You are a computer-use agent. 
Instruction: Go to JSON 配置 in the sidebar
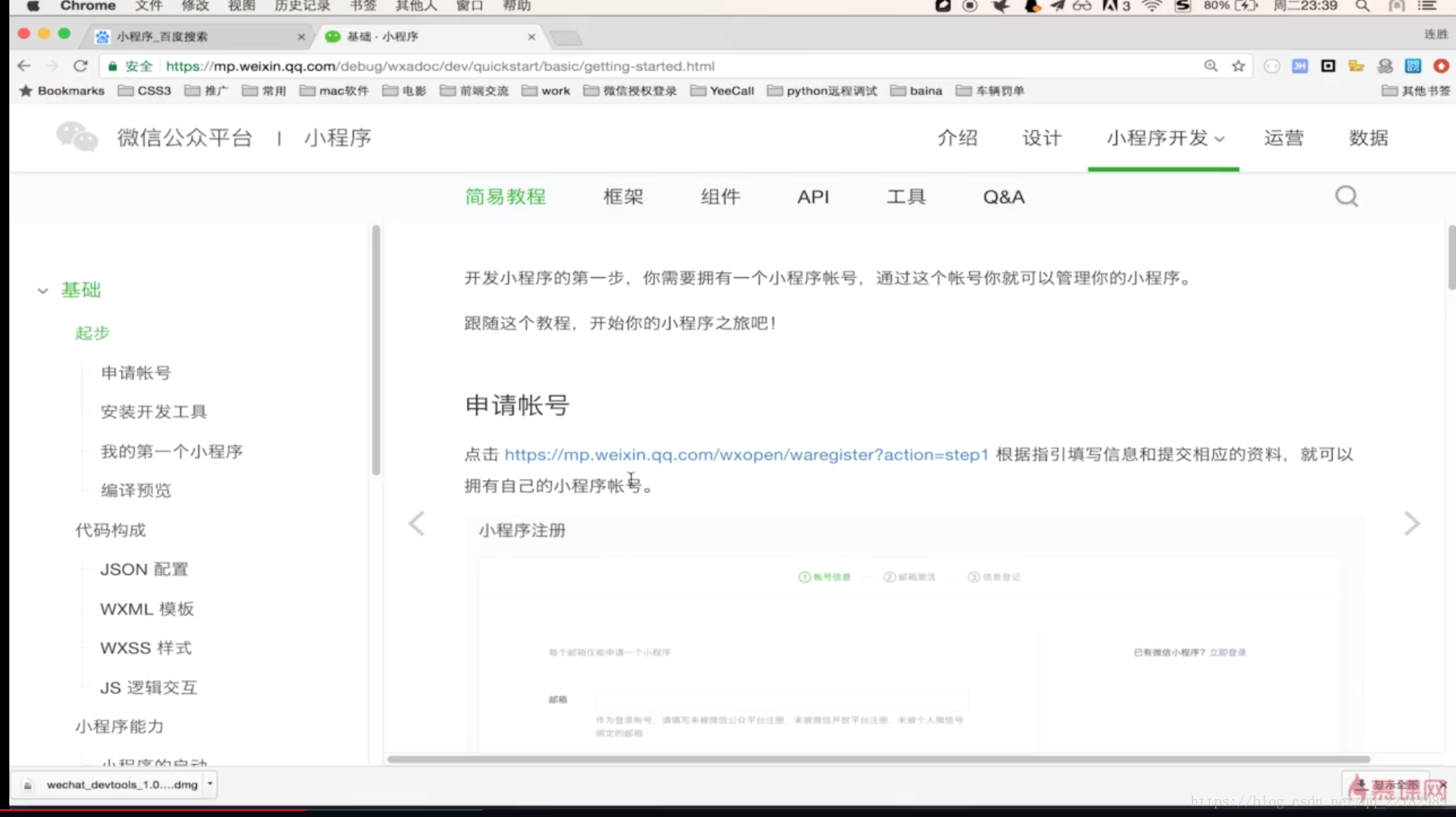145,570
